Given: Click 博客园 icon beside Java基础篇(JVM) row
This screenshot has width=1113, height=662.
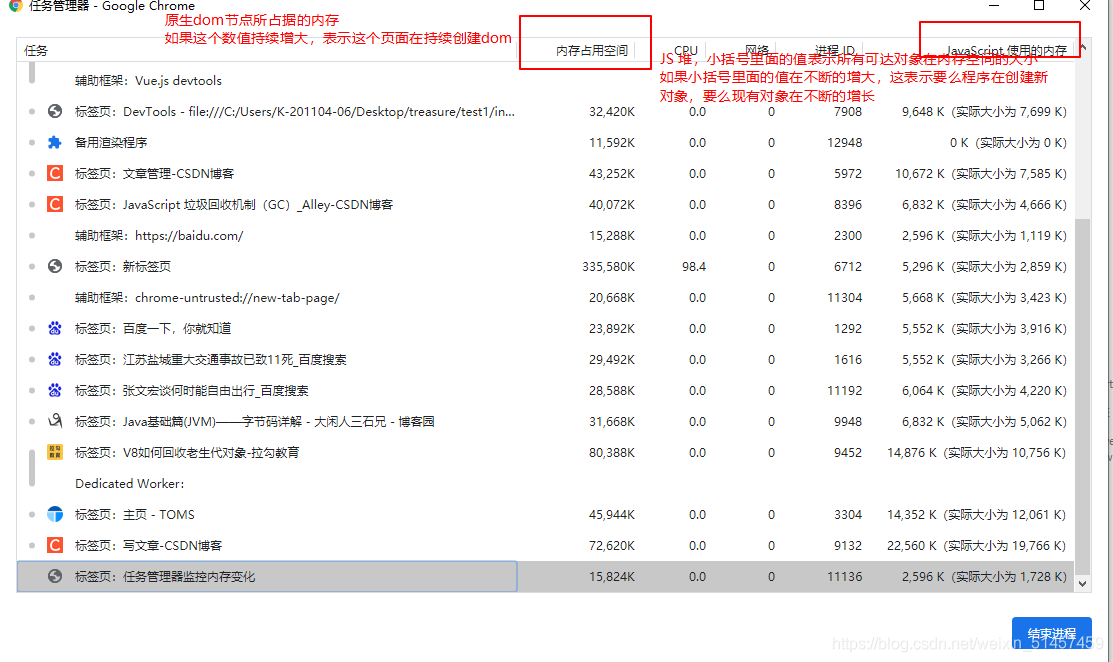Looking at the screenshot, I should [x=55, y=421].
